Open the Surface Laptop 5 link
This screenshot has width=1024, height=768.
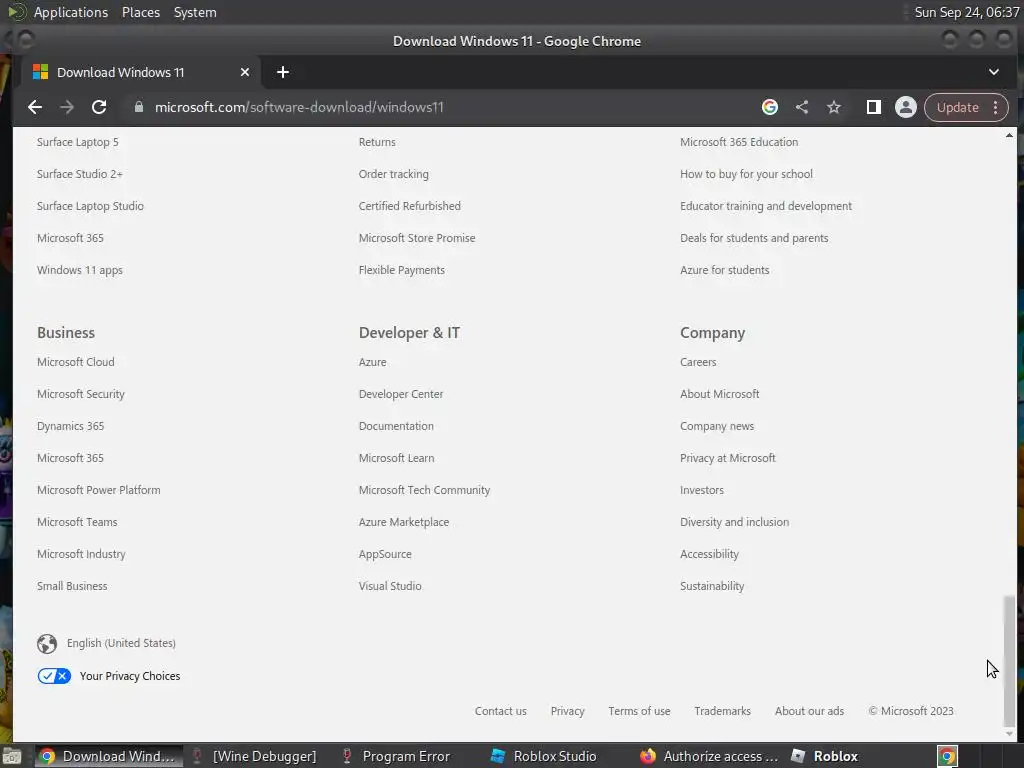pyautogui.click(x=78, y=142)
